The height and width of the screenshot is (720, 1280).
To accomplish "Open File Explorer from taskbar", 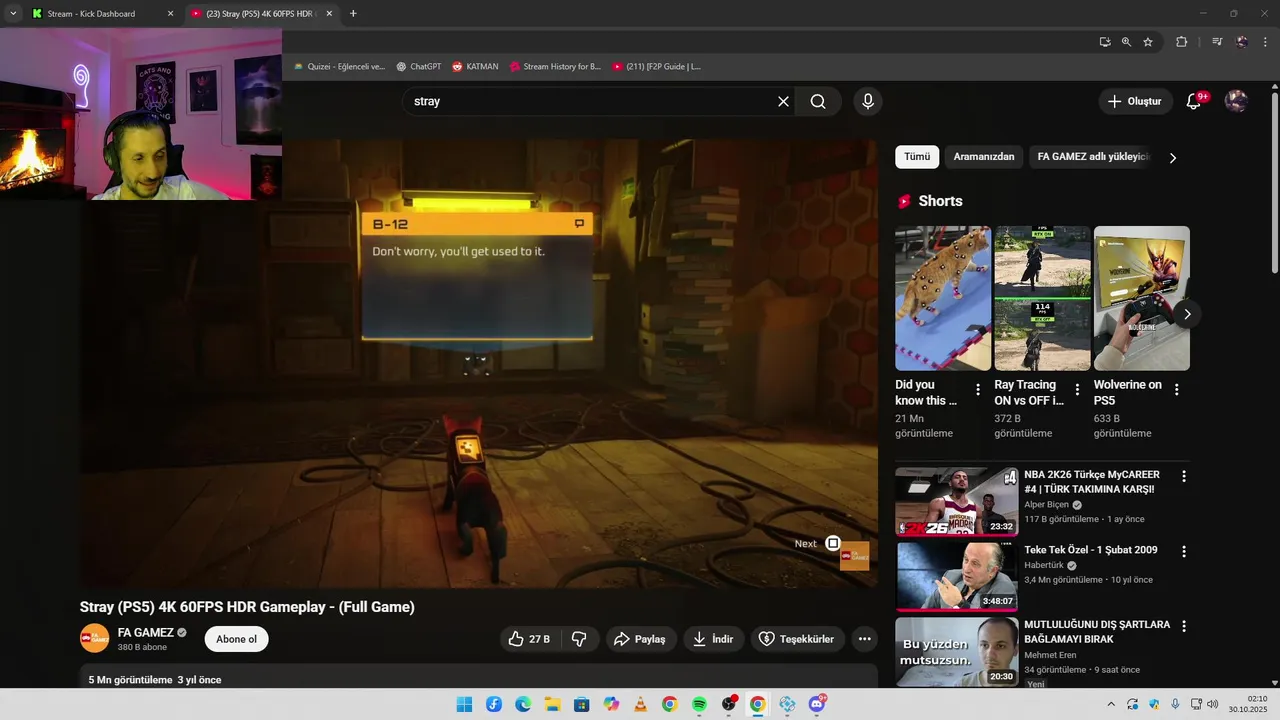I will click(552, 704).
